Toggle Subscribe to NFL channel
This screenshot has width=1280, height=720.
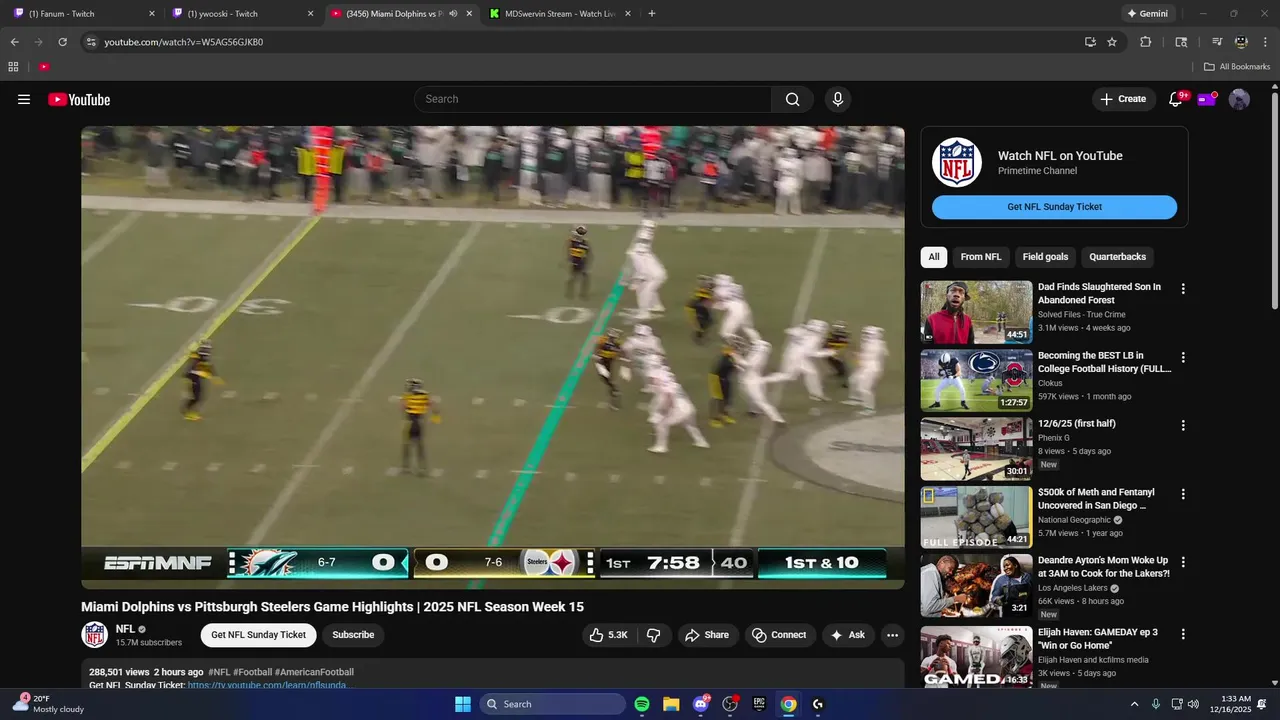pos(353,635)
